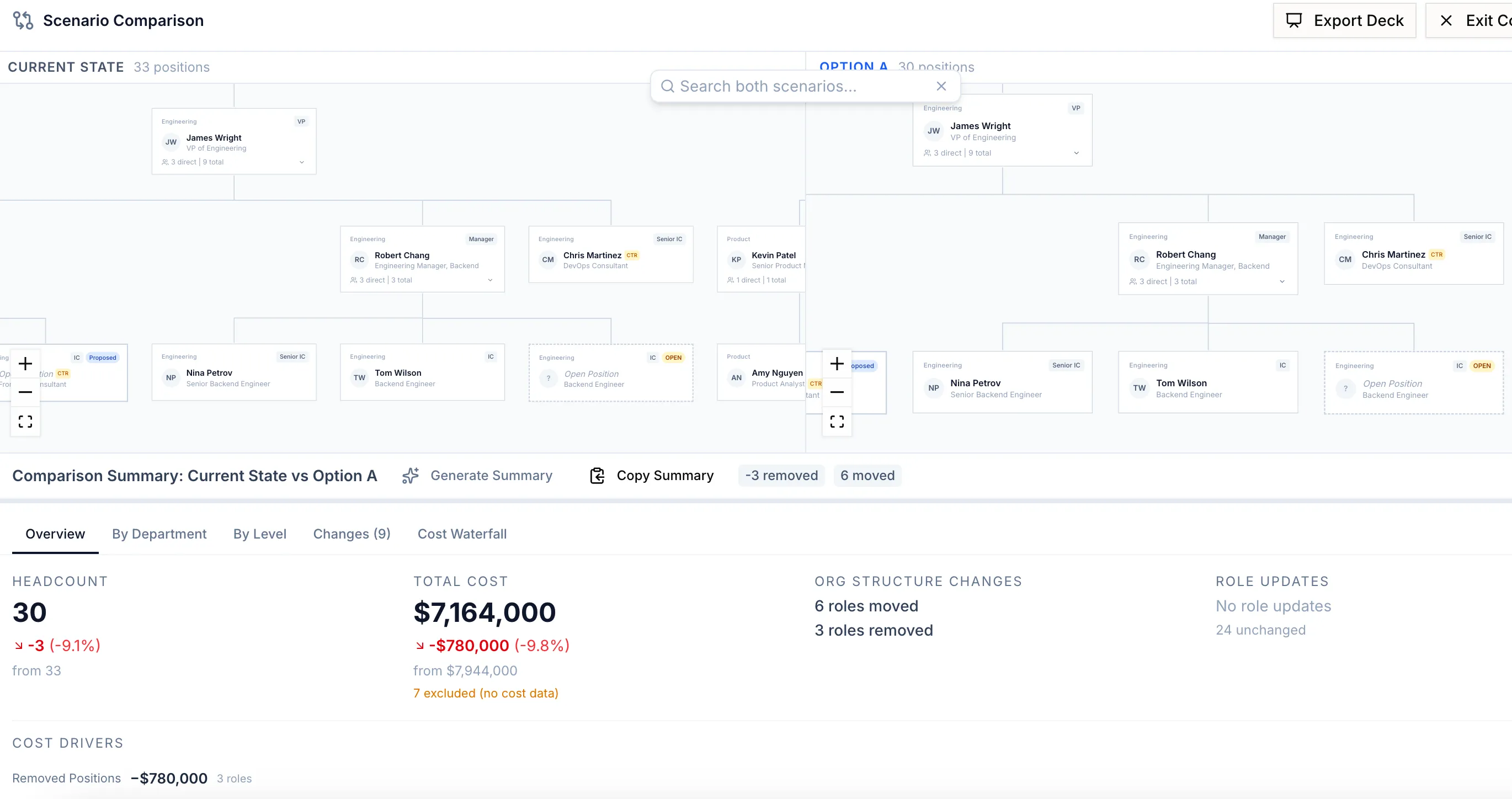Viewport: 1512px width, 799px height.
Task: Click the VP badge on James Wright's Current State card
Action: [301, 121]
